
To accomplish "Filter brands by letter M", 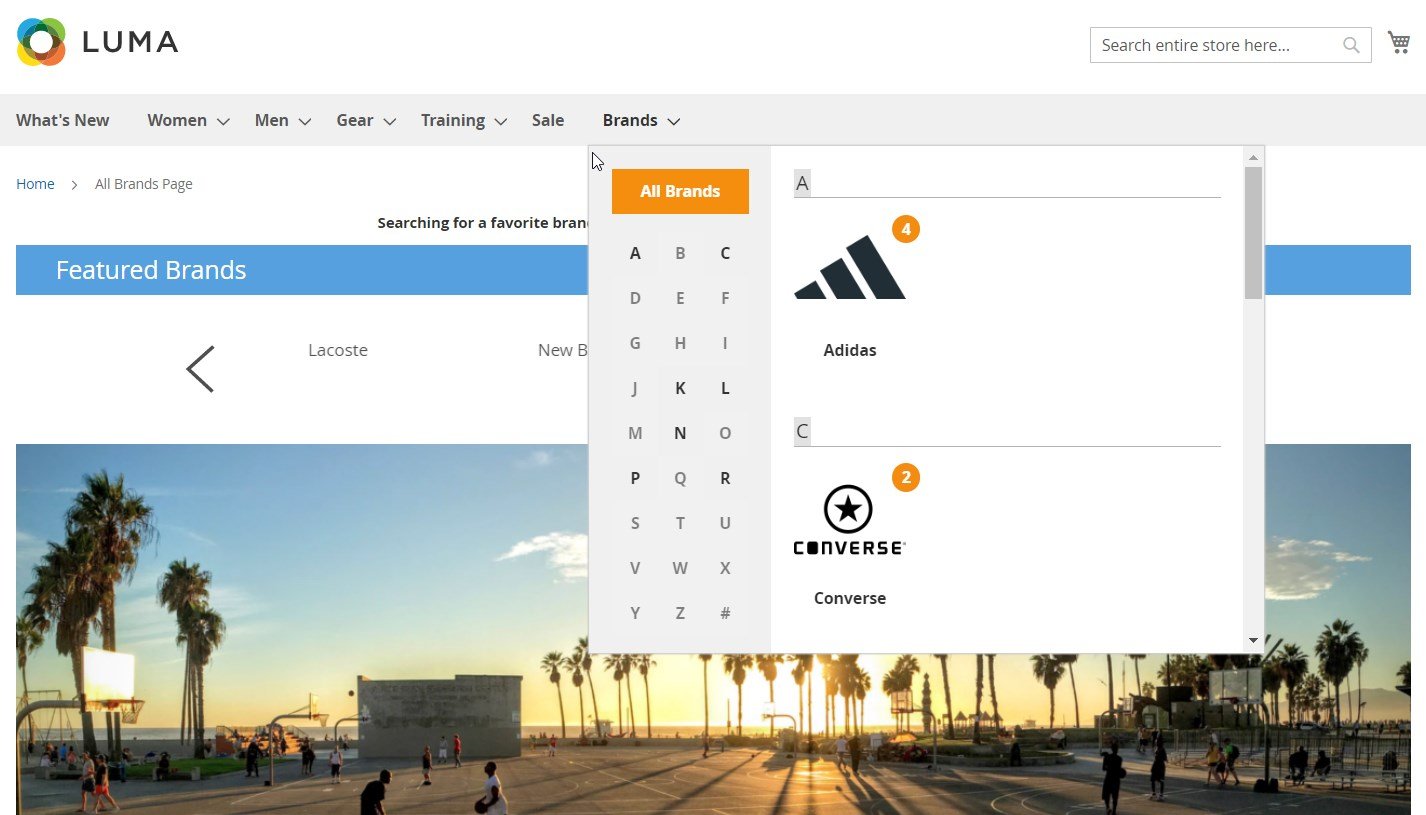I will click(635, 433).
